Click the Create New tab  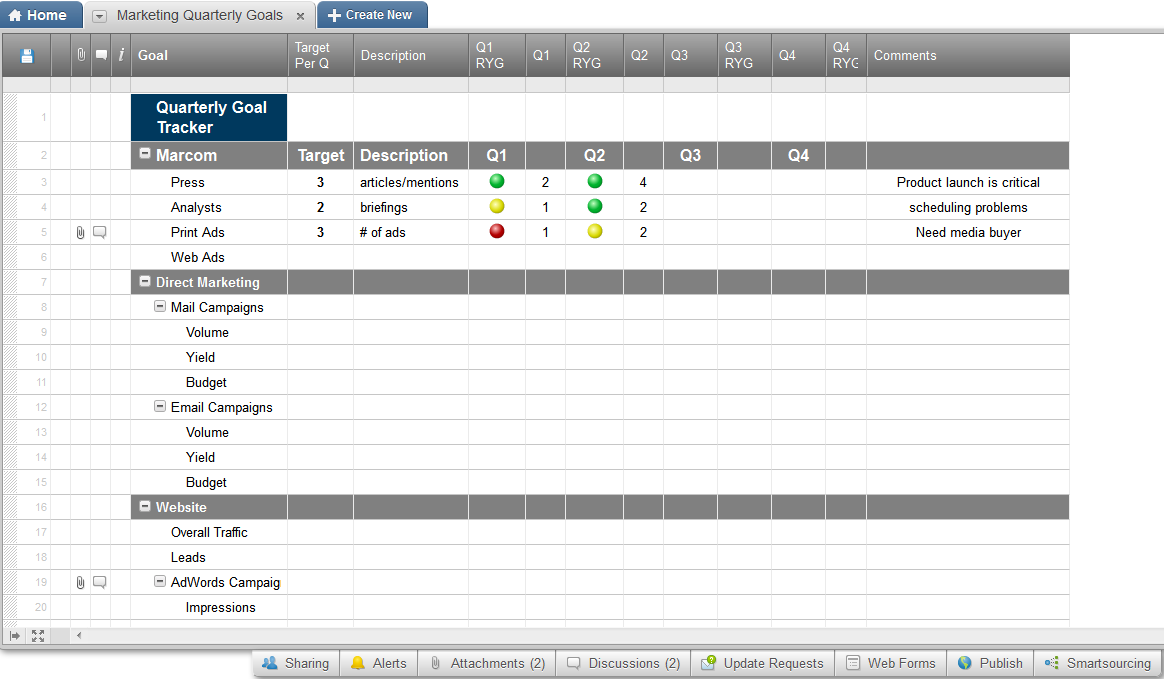(372, 15)
